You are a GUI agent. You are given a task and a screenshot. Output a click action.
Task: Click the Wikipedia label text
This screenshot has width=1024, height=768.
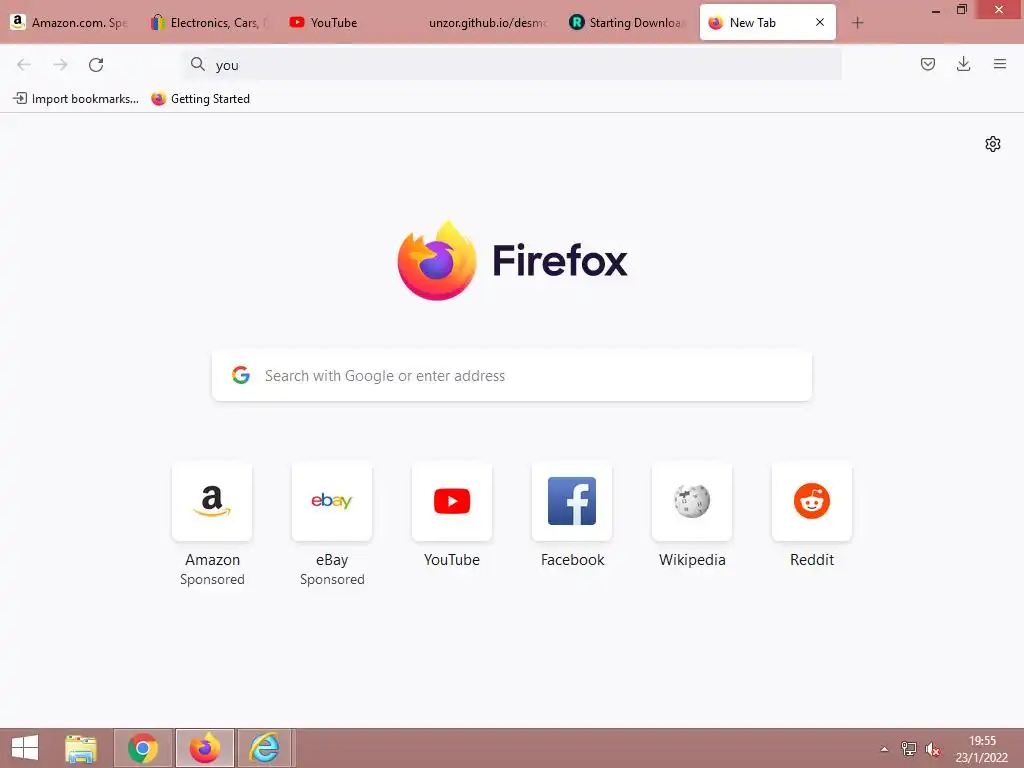coord(692,560)
